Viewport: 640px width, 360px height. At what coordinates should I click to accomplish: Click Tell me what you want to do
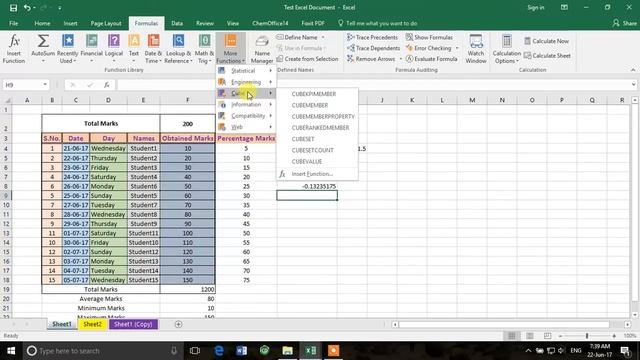(377, 23)
